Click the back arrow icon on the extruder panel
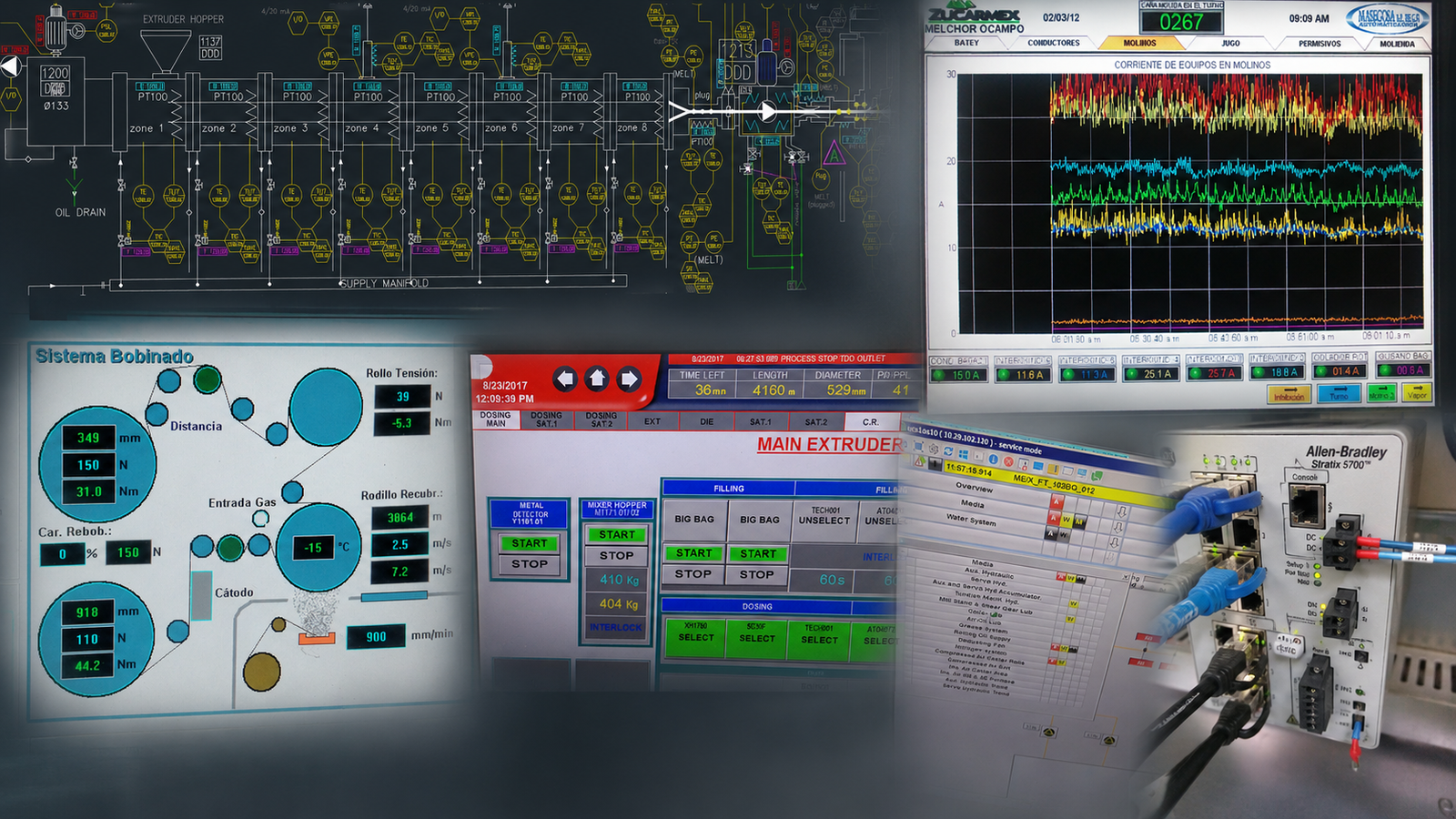Image resolution: width=1456 pixels, height=819 pixels. (x=565, y=379)
